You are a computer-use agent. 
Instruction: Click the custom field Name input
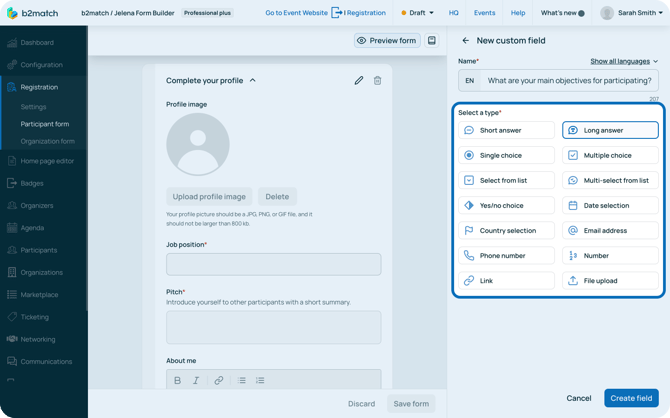(x=558, y=81)
